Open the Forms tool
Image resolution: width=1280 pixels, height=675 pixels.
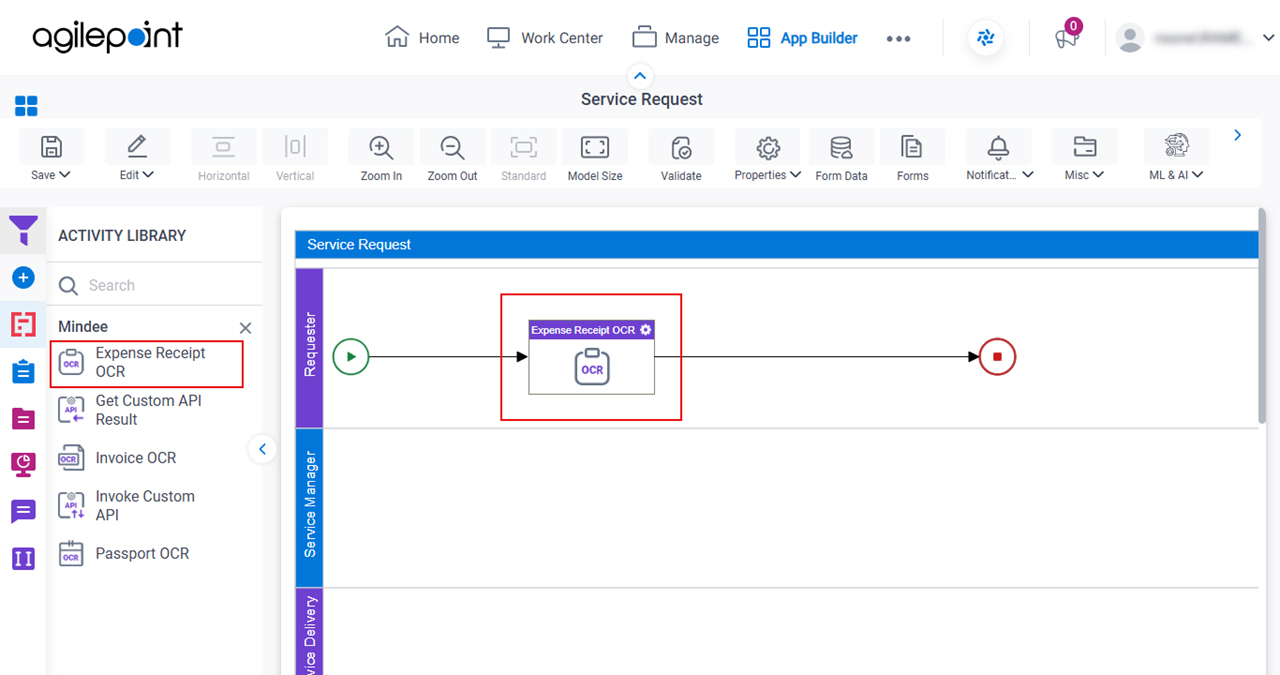(x=912, y=156)
